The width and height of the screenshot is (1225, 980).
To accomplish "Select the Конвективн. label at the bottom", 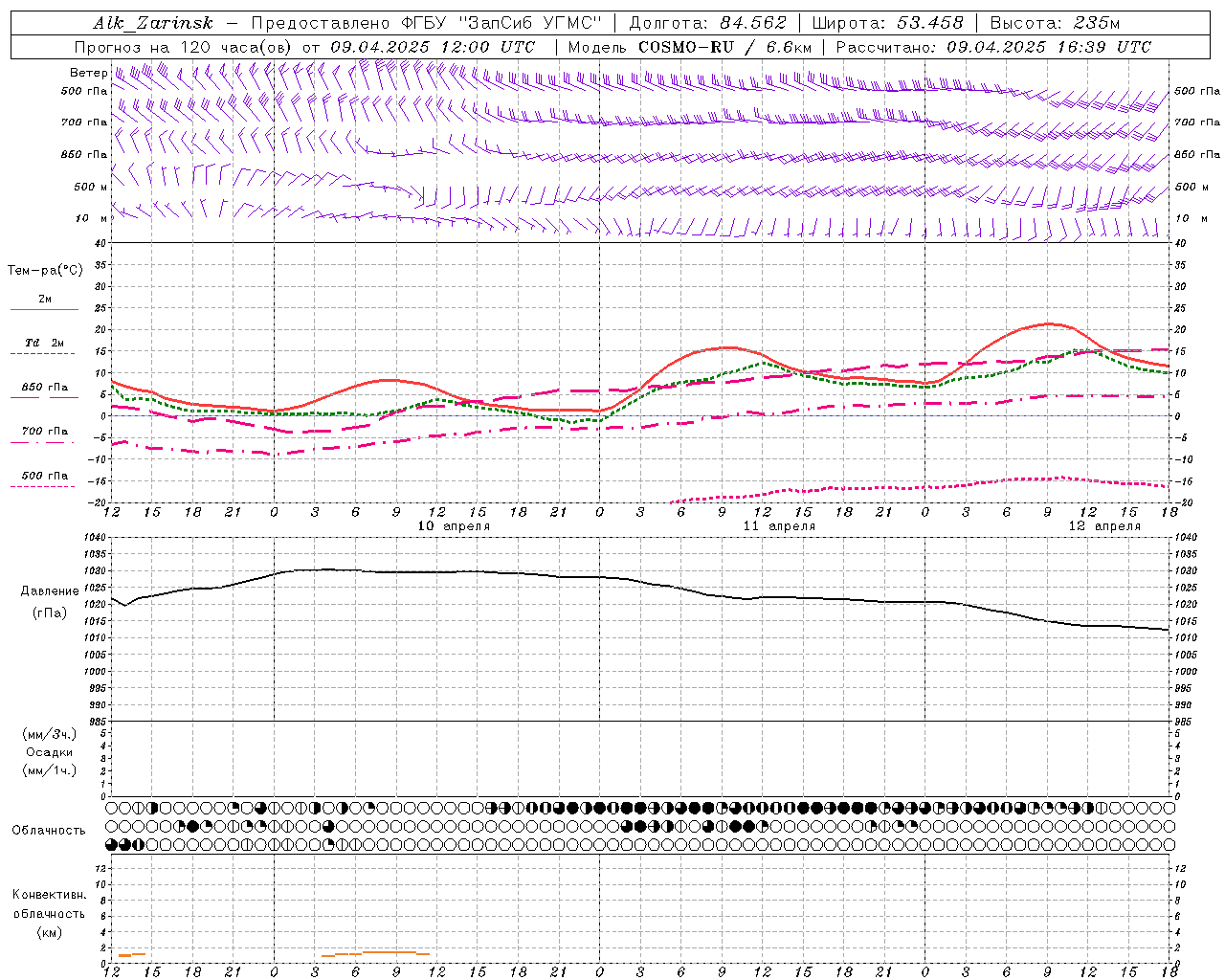I will pyautogui.click(x=49, y=895).
